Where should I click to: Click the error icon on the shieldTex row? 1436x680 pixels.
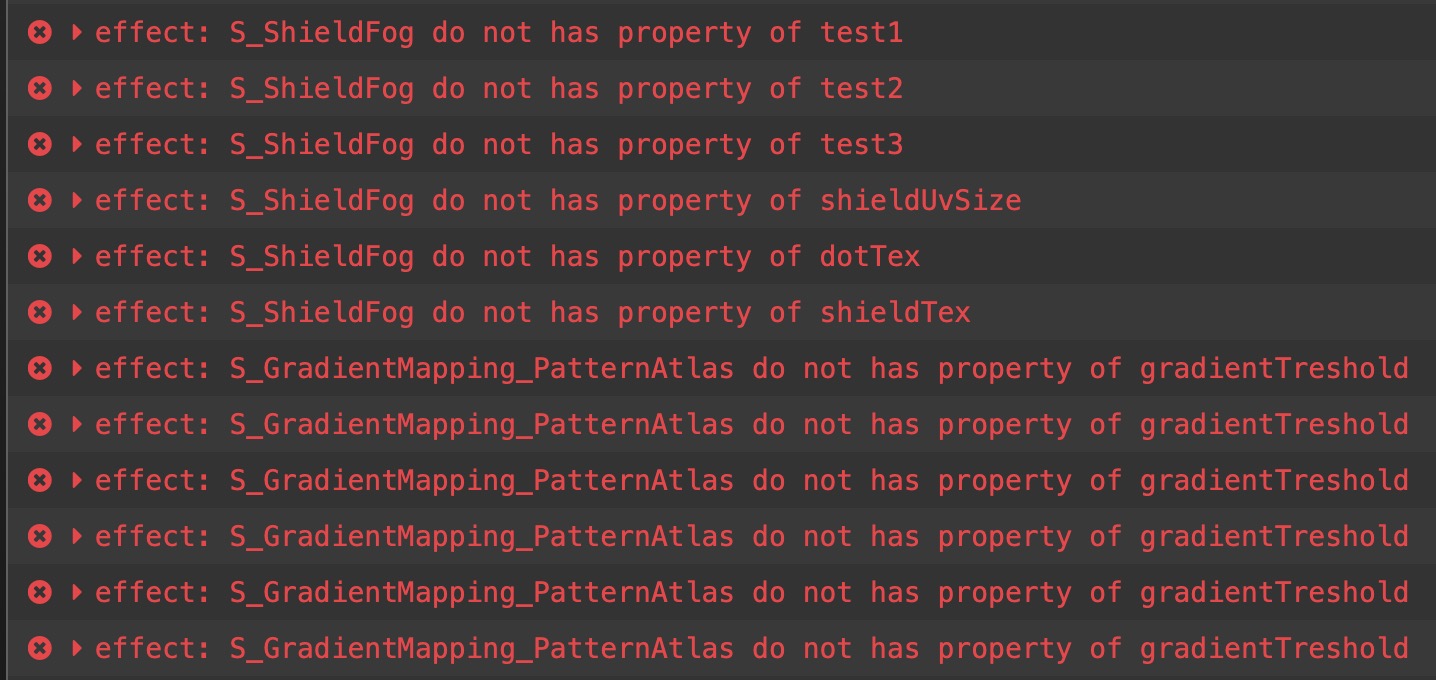(39, 313)
